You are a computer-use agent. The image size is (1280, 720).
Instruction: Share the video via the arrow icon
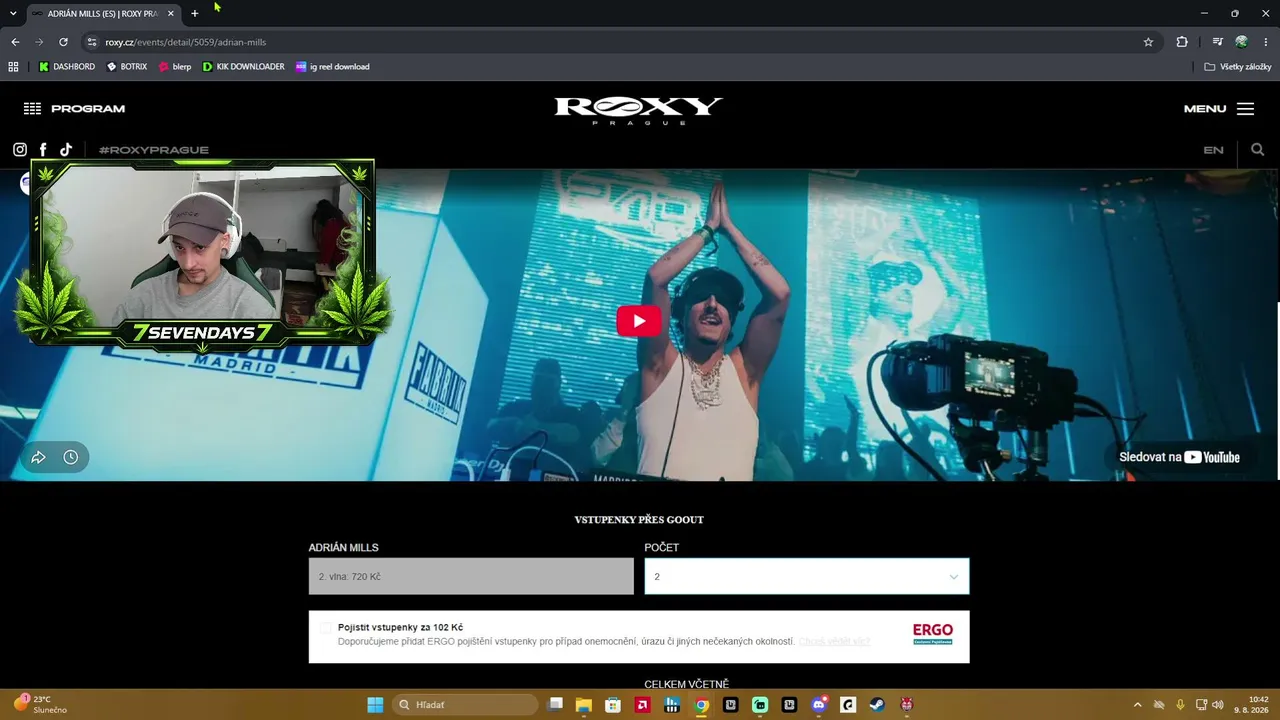pos(39,457)
